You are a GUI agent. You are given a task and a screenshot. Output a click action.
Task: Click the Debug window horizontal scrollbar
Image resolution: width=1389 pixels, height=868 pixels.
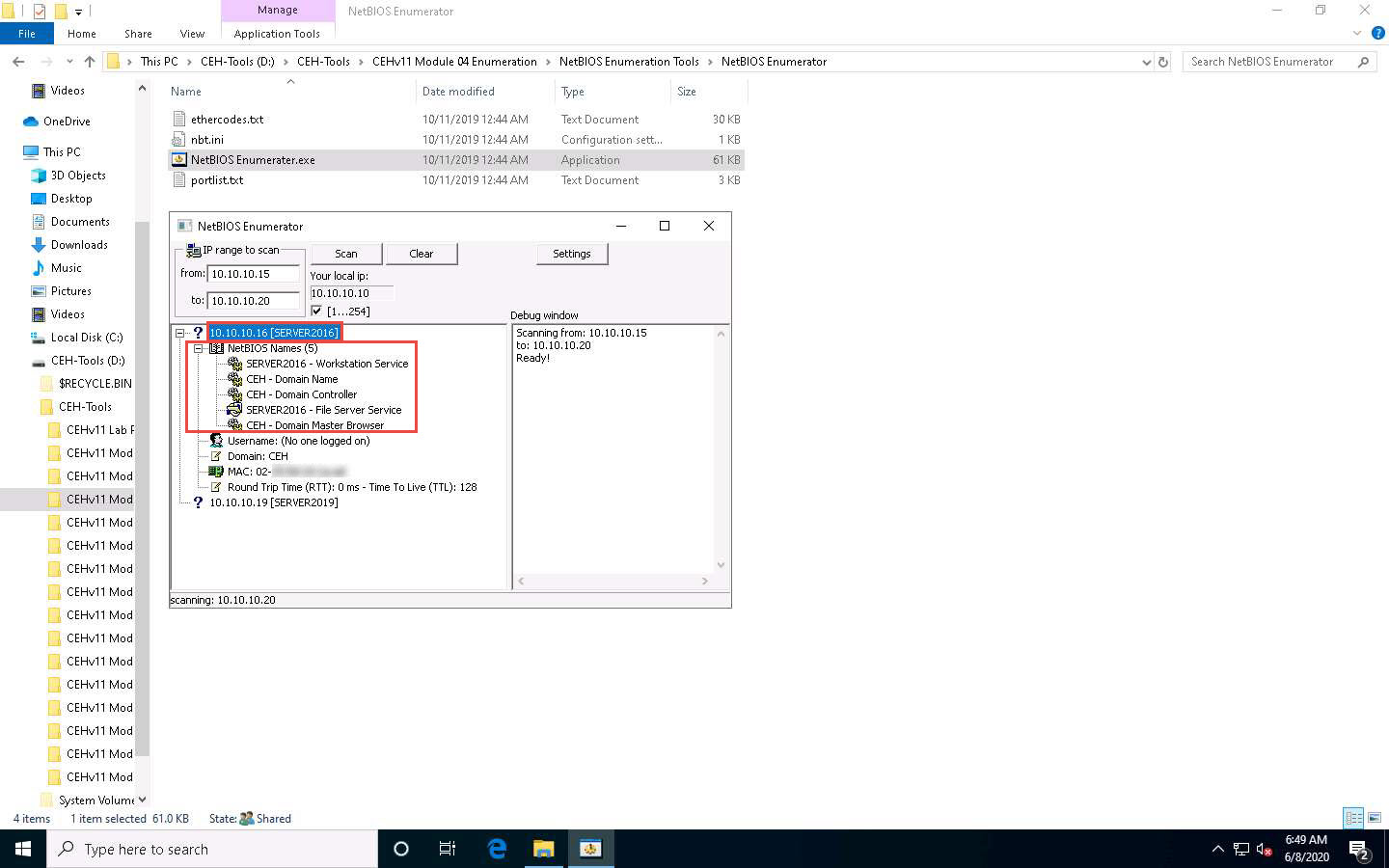click(x=613, y=581)
